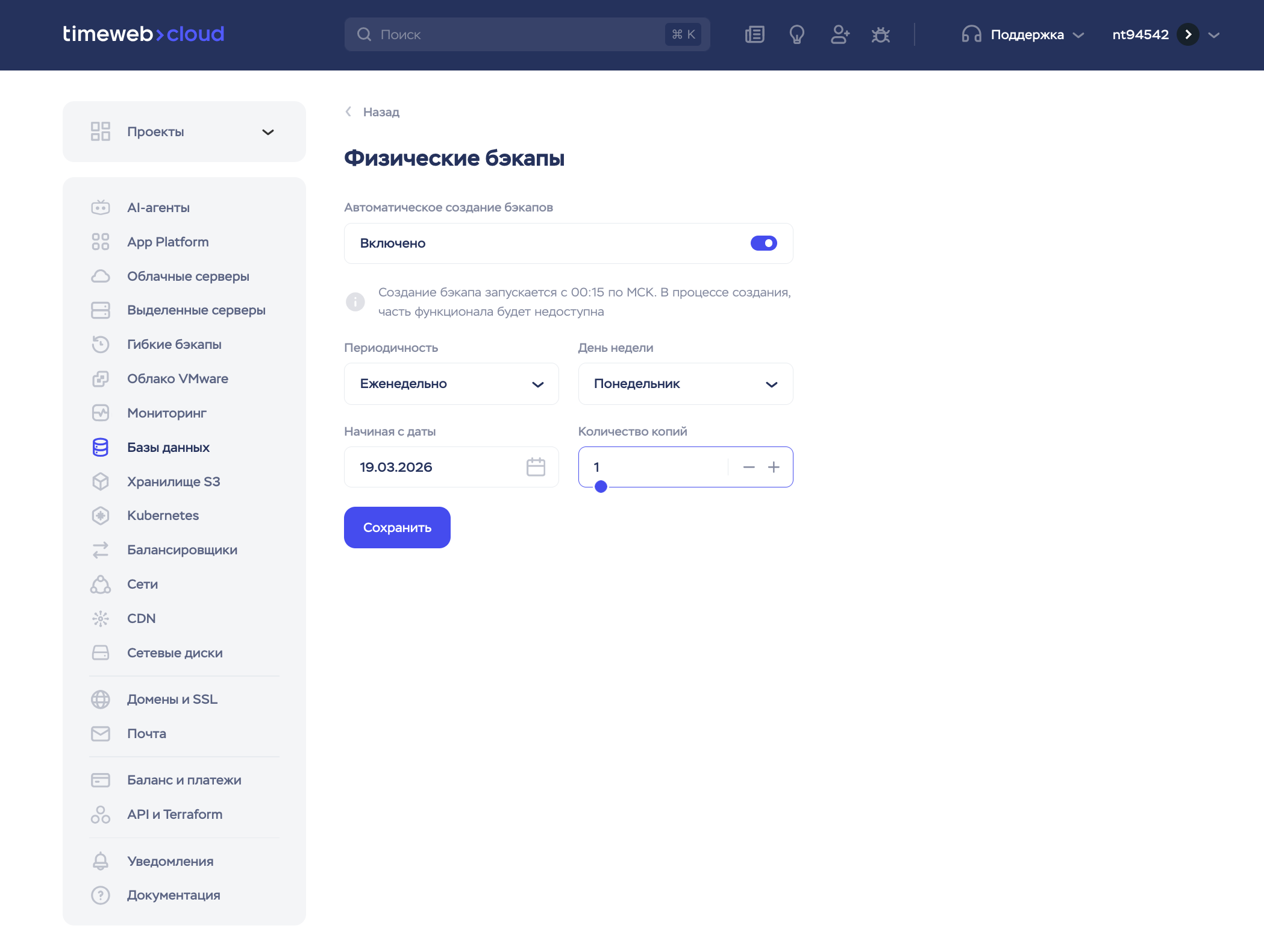Click the lightbulb ideas icon
1264x952 pixels.
[796, 34]
